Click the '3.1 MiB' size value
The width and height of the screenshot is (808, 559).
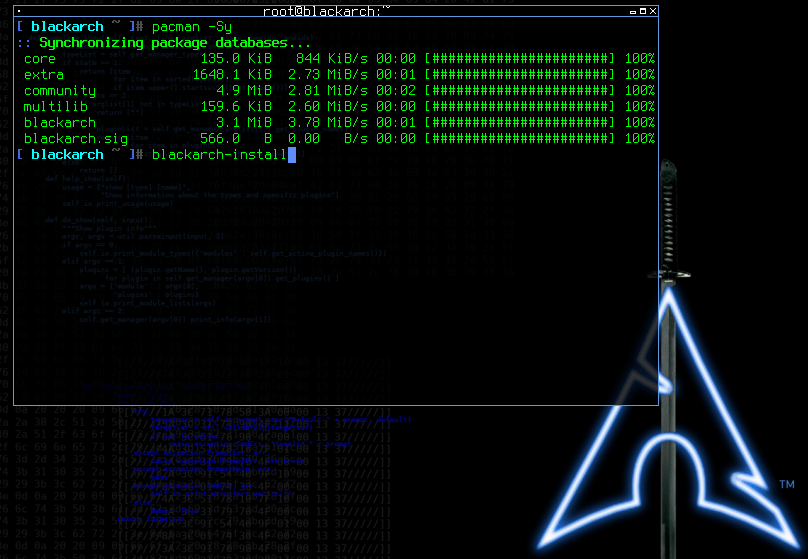click(244, 123)
